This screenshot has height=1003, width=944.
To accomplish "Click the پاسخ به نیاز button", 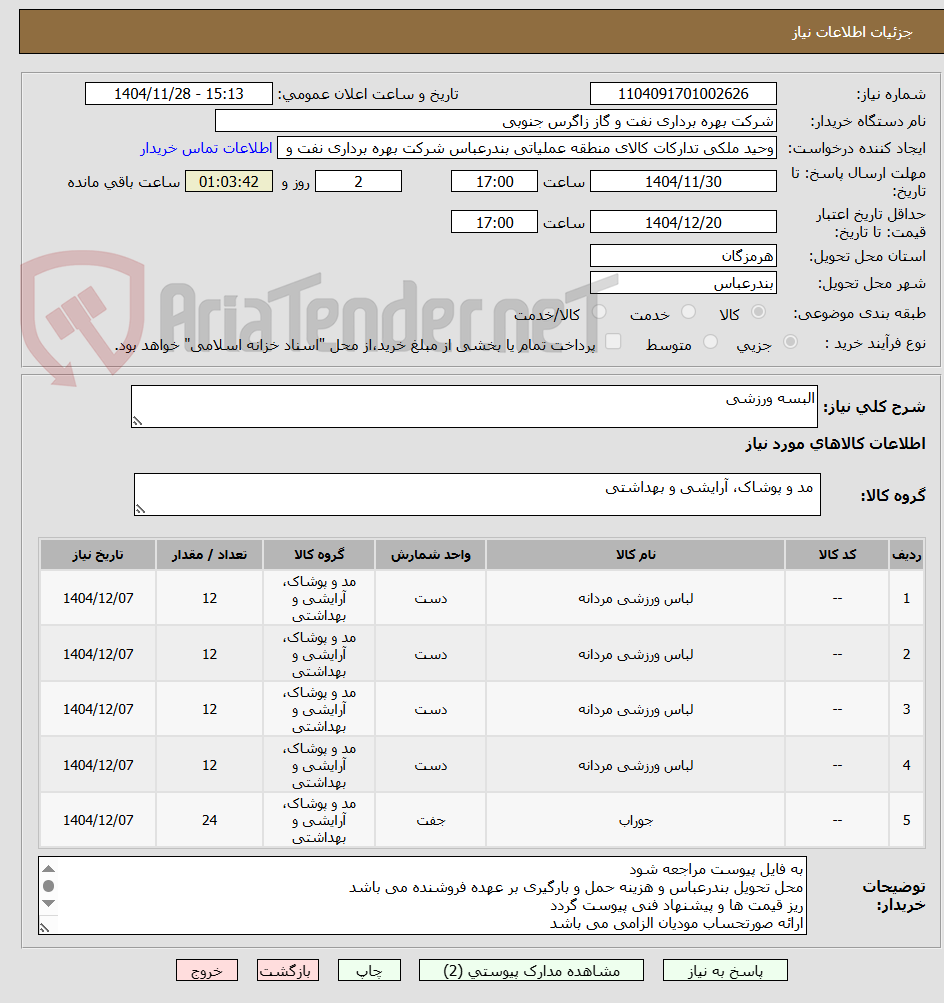I will point(725,970).
